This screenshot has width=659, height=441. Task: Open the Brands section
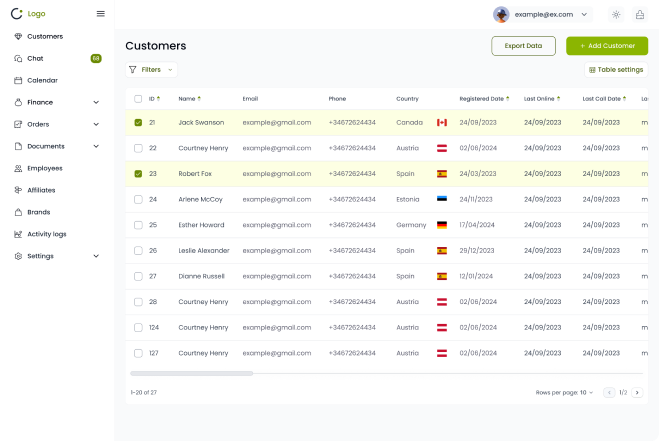point(38,212)
